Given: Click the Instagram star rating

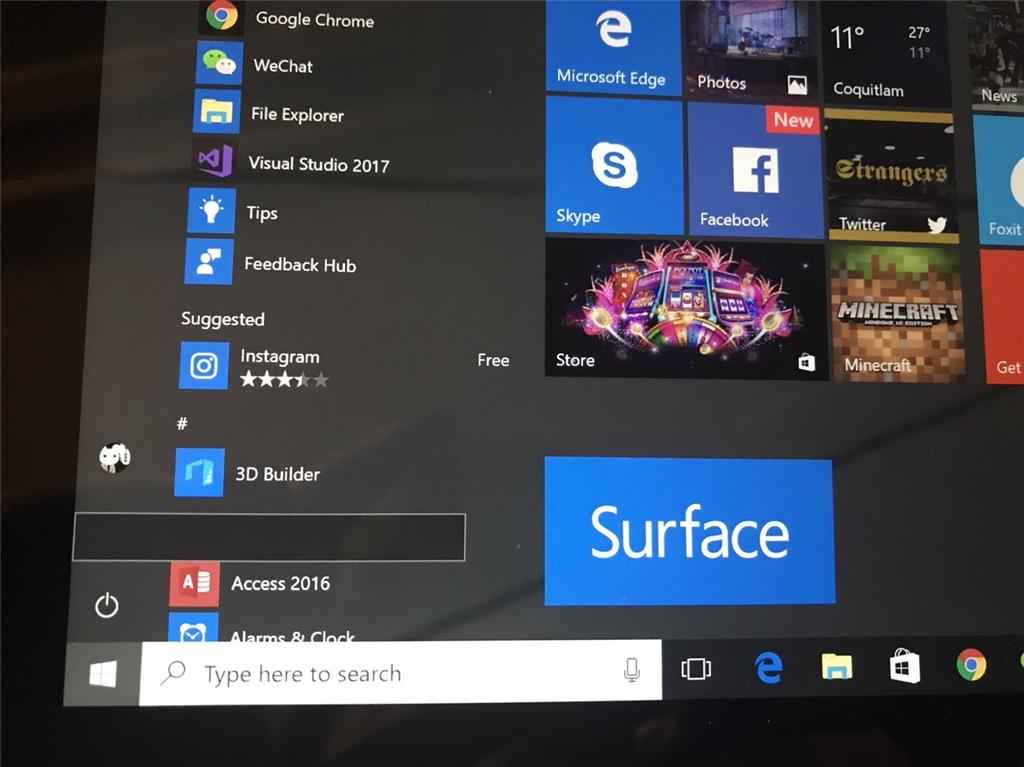Looking at the screenshot, I should click(284, 379).
